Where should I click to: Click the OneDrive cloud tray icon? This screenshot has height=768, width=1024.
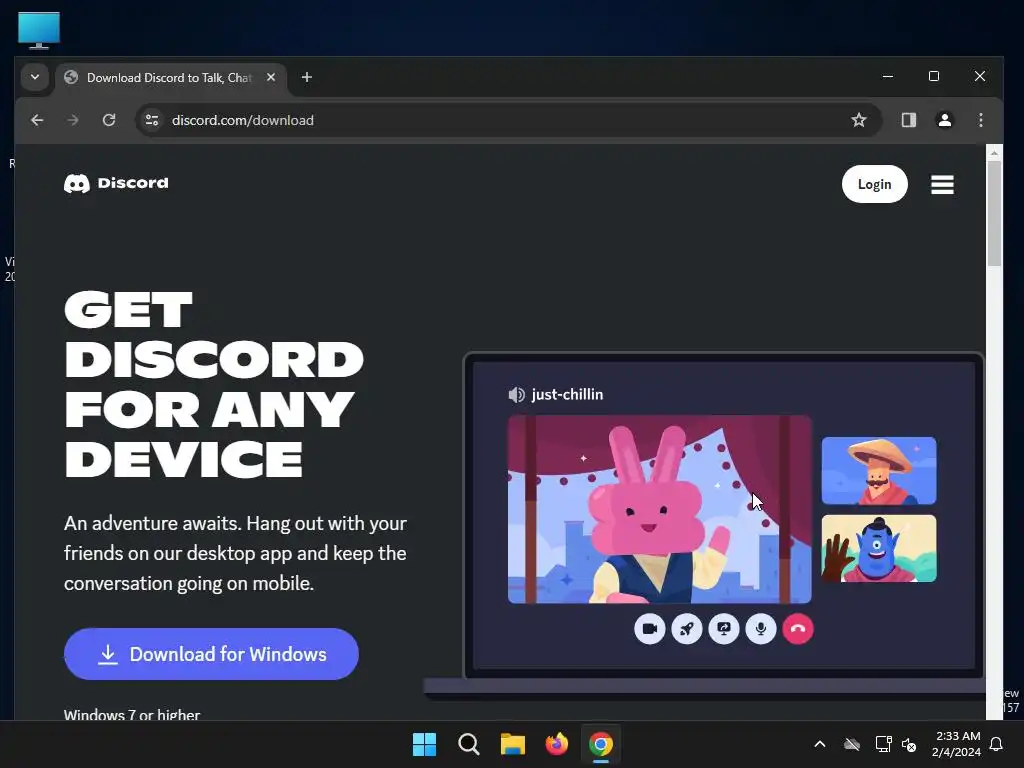(852, 744)
